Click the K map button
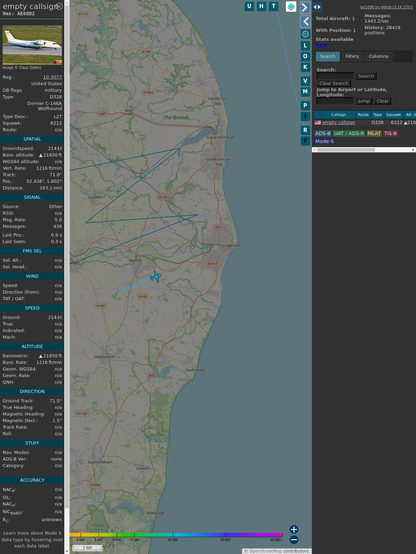This screenshot has height=554, width=416. tap(305, 67)
